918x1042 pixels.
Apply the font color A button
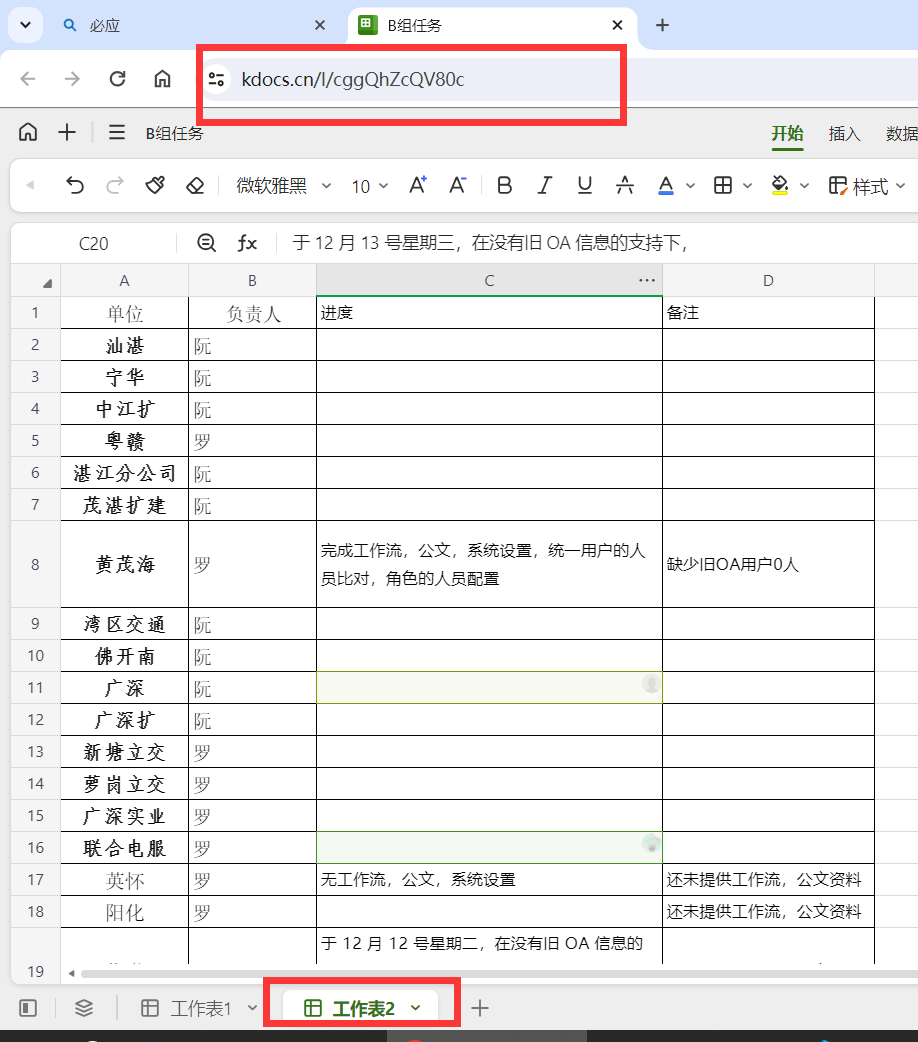pyautogui.click(x=665, y=185)
